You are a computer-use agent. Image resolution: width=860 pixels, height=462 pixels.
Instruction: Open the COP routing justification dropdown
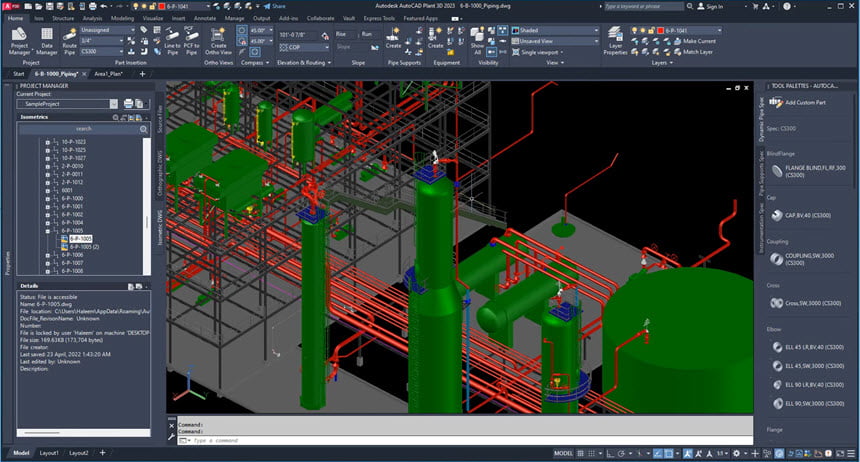(303, 48)
